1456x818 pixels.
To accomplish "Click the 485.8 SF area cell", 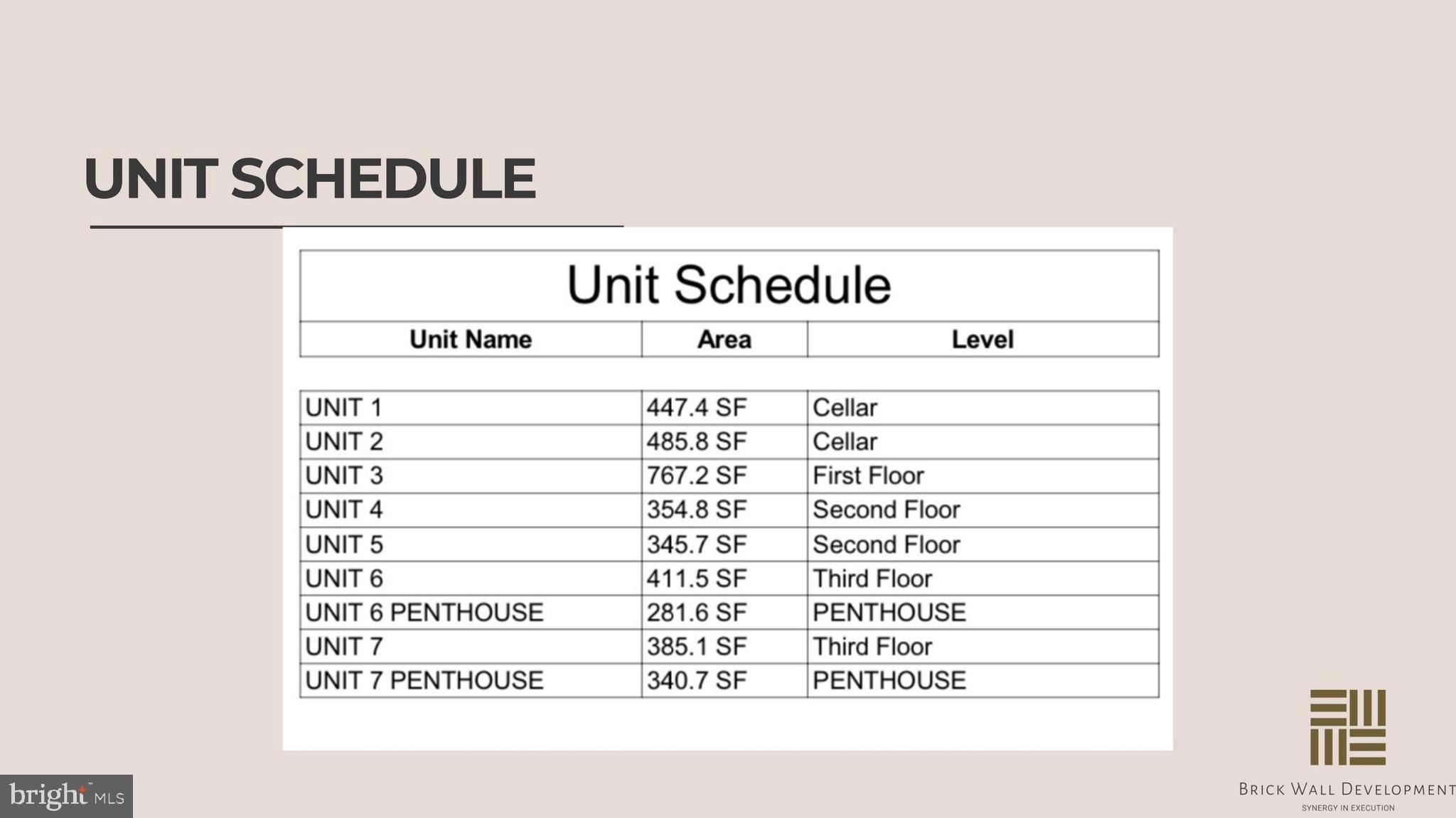I will pyautogui.click(x=697, y=442).
